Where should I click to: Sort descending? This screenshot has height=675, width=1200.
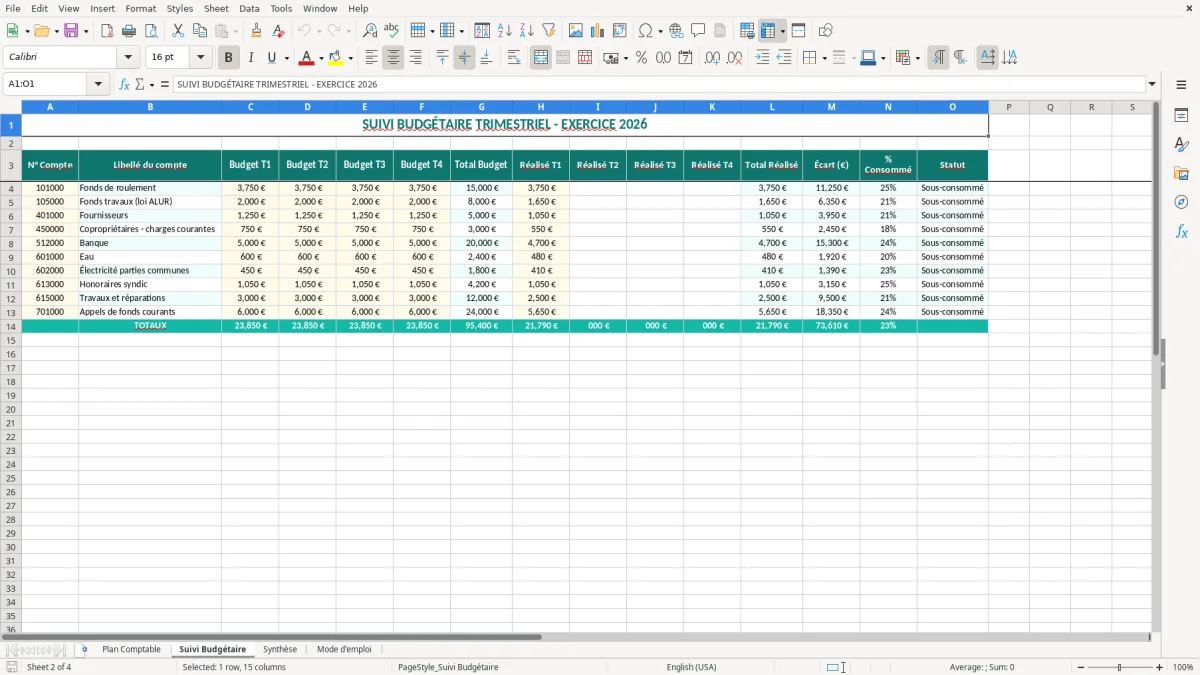(527, 31)
